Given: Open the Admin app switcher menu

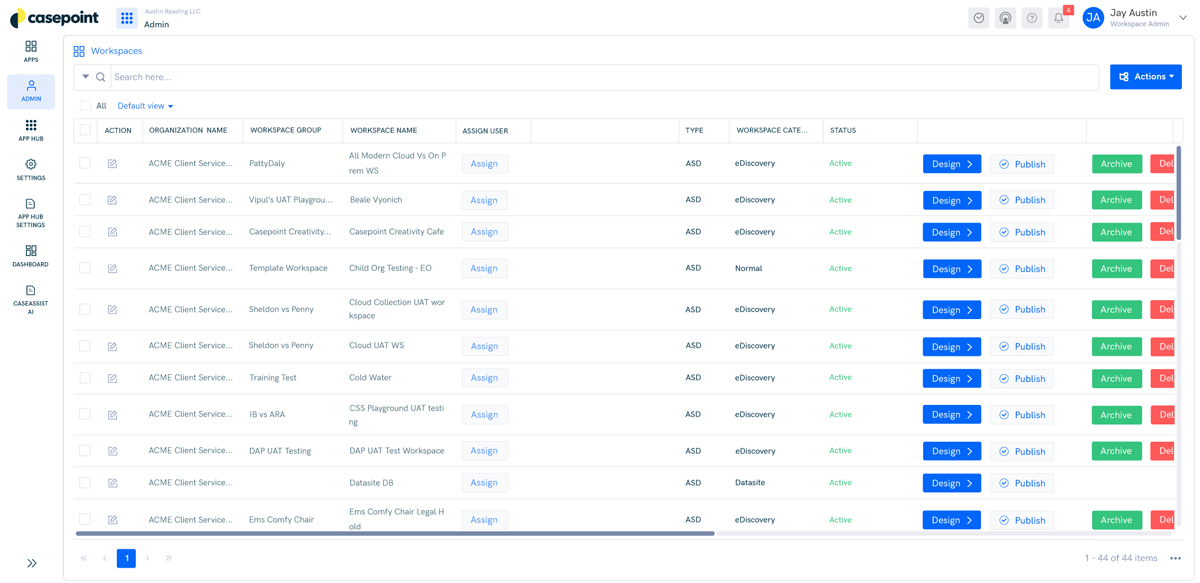Looking at the screenshot, I should pos(127,17).
